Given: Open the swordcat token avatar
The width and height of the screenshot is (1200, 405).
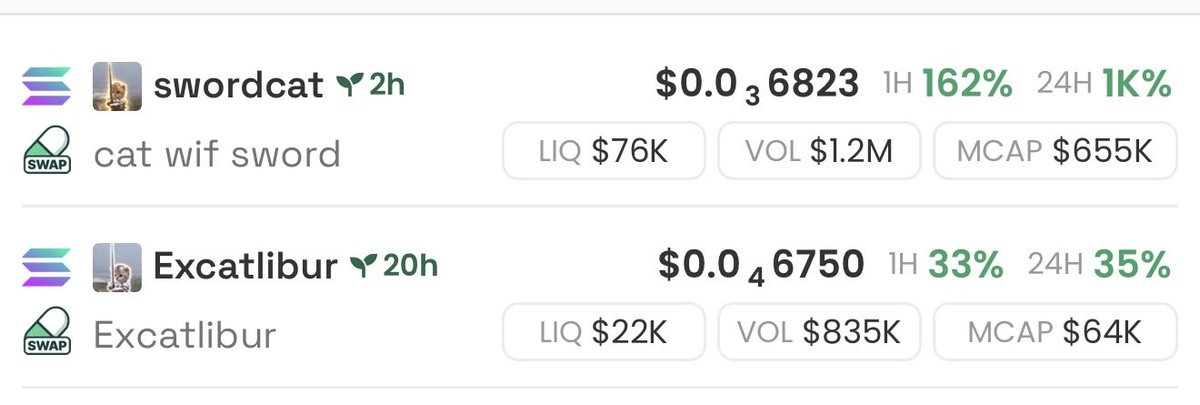Looking at the screenshot, I should coord(117,86).
